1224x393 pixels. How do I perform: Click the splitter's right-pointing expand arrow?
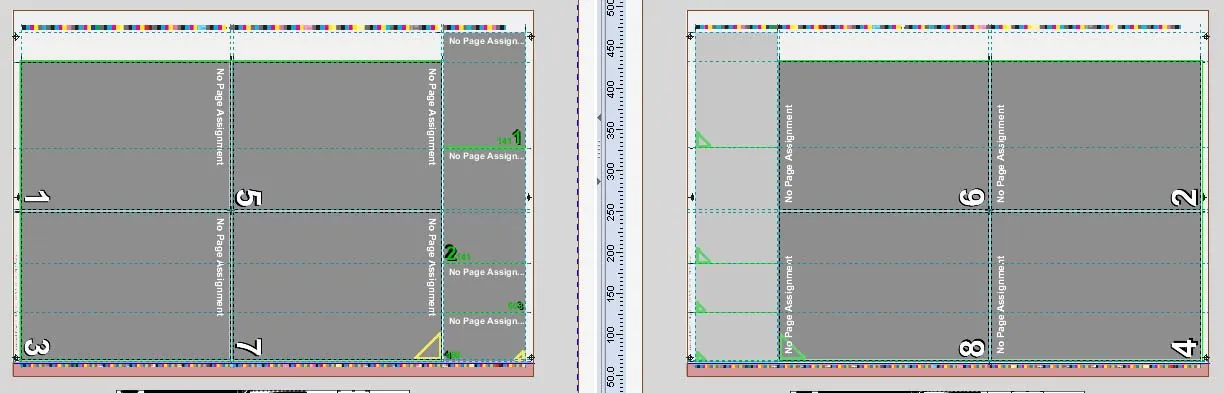point(600,181)
